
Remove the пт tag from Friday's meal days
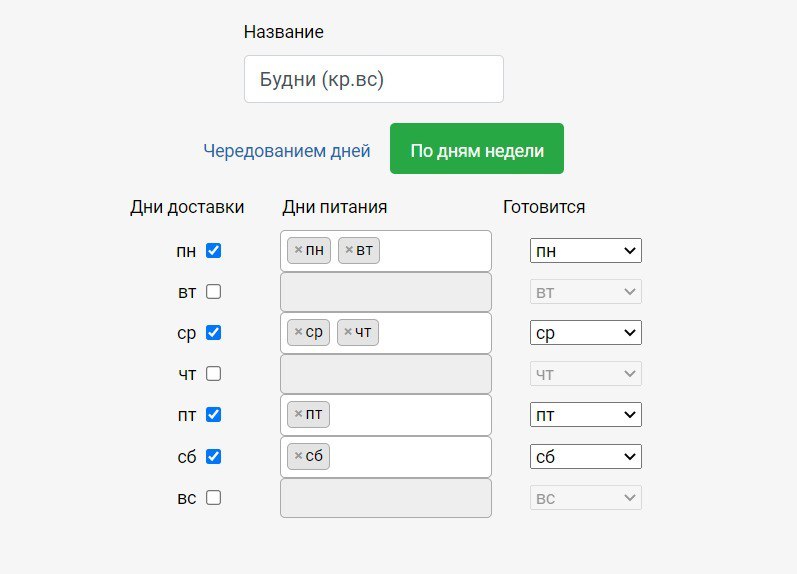298,414
